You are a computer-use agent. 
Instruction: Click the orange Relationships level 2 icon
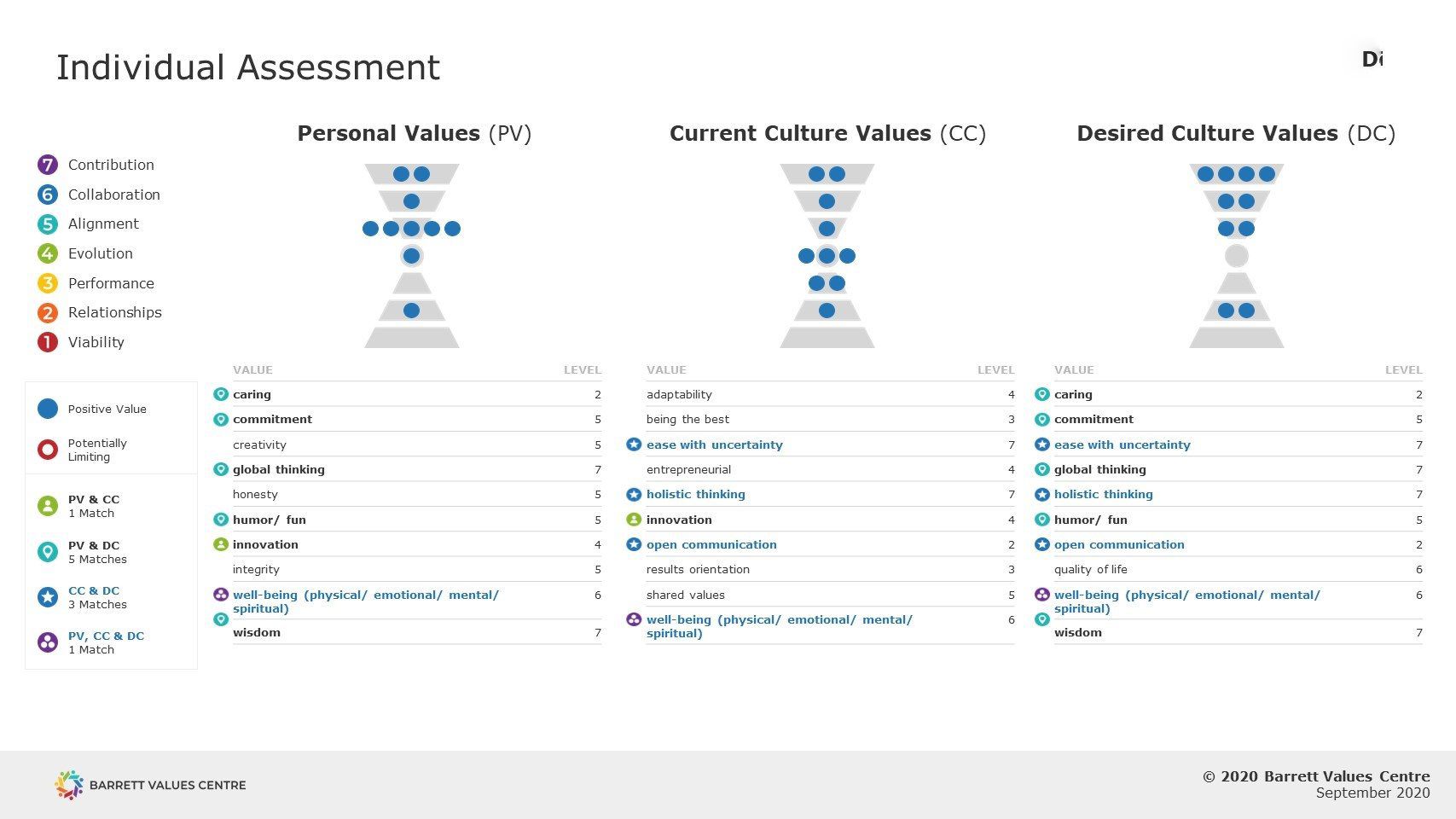tap(48, 313)
